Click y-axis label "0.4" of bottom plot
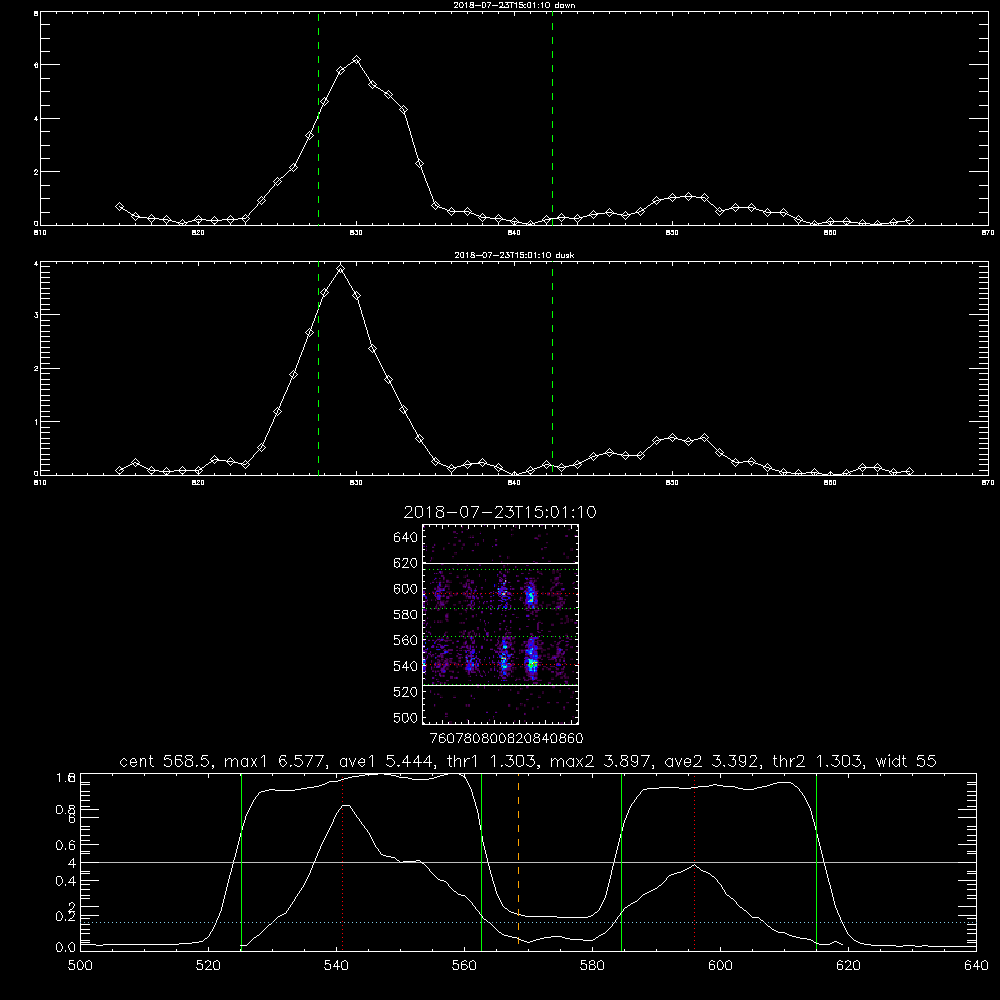 pyautogui.click(x=66, y=881)
